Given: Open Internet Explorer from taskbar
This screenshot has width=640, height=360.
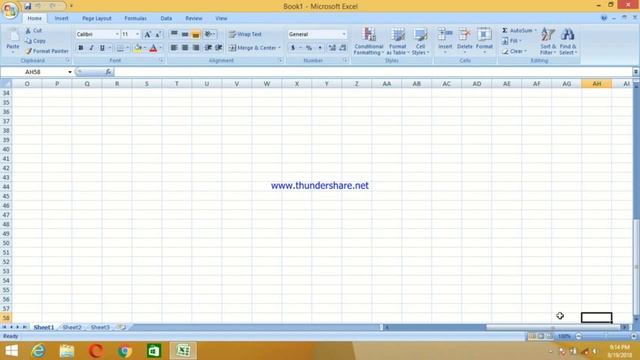Looking at the screenshot, I should pyautogui.click(x=38, y=351).
